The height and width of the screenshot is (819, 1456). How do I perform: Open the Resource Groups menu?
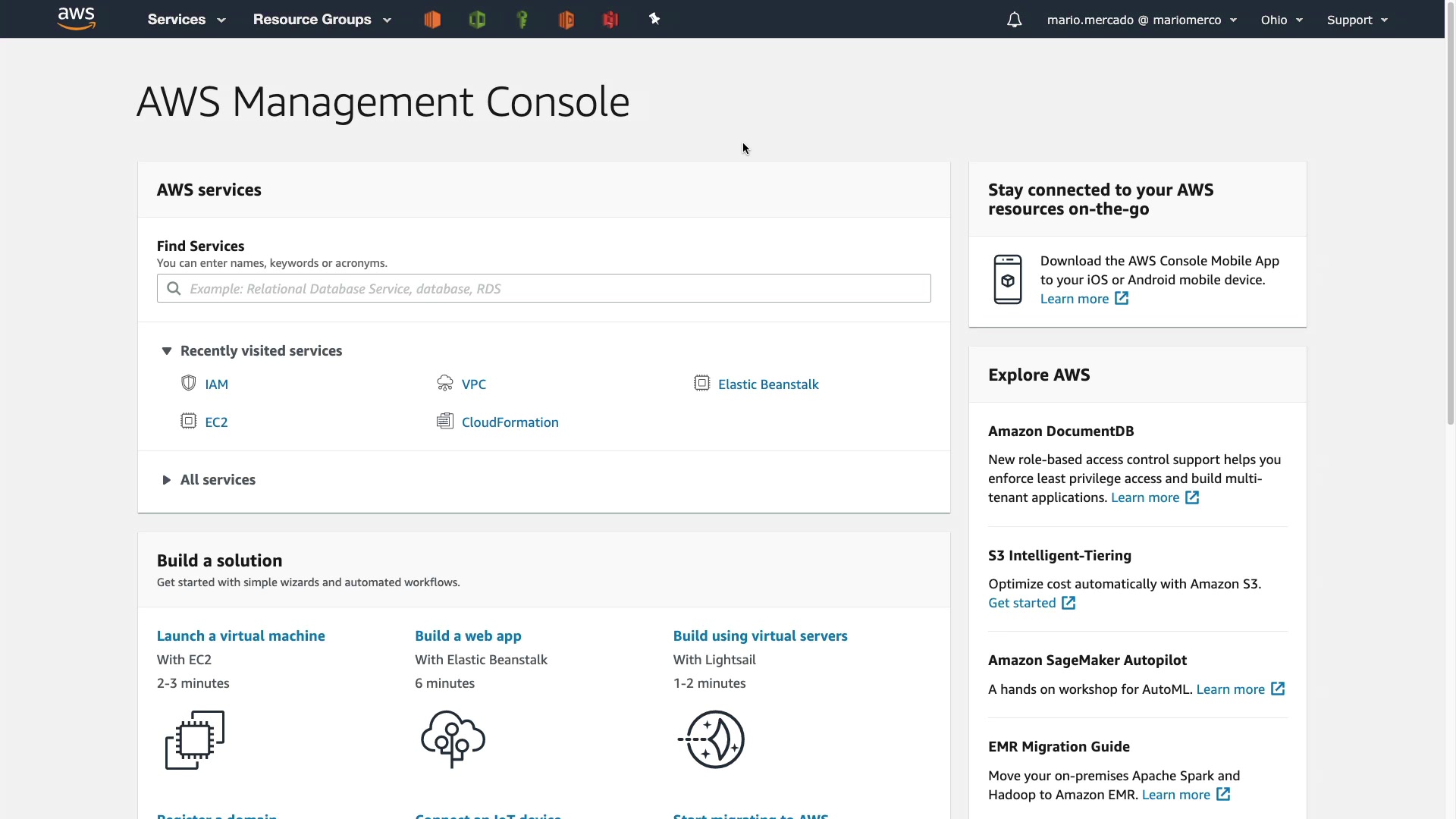(322, 20)
